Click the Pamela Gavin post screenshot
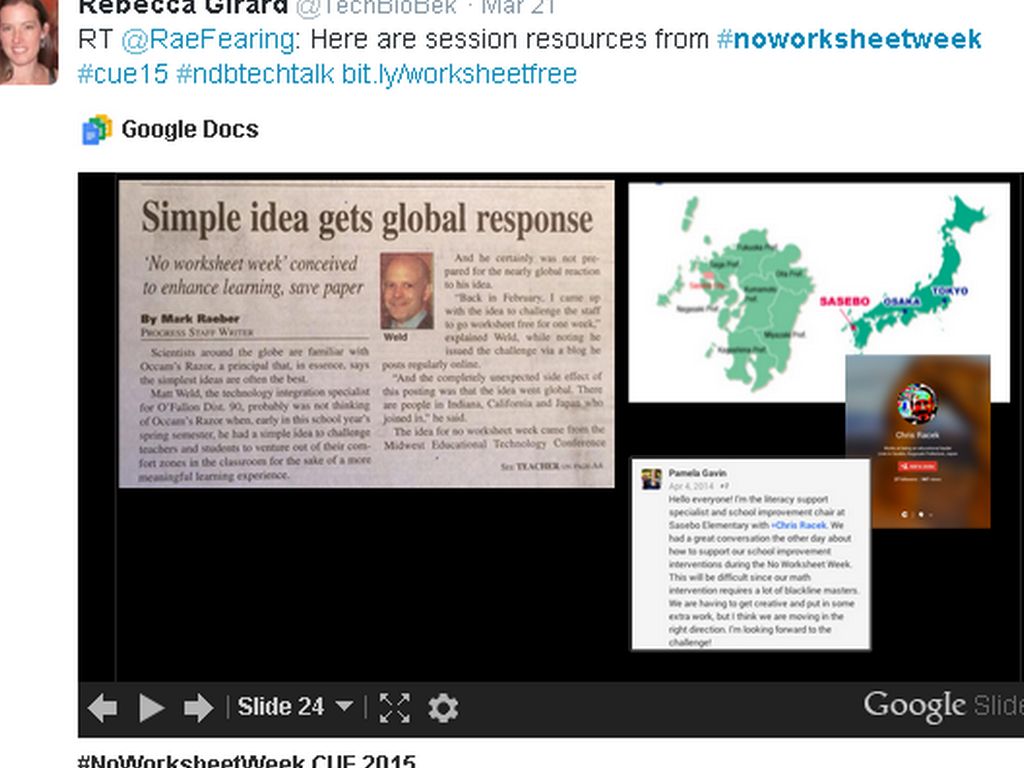 (x=750, y=554)
